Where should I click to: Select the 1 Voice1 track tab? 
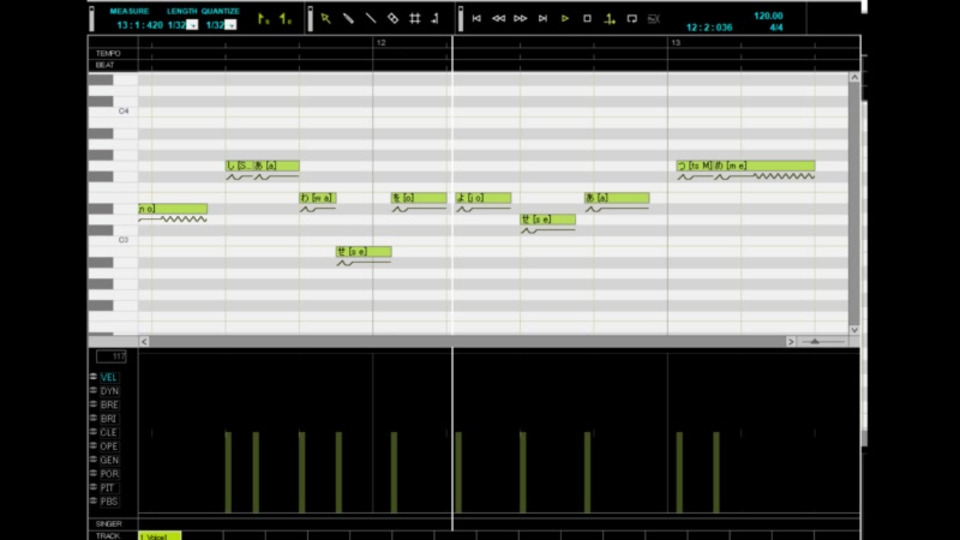point(160,536)
